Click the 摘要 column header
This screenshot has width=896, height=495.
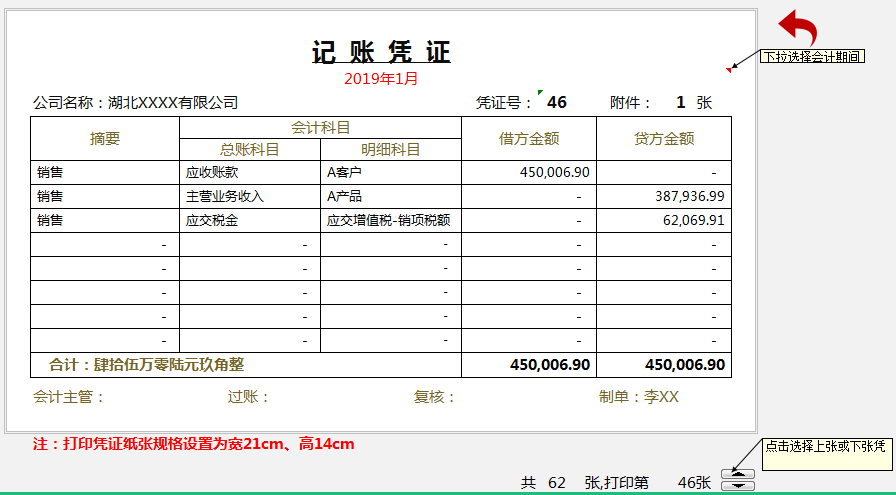pos(105,138)
